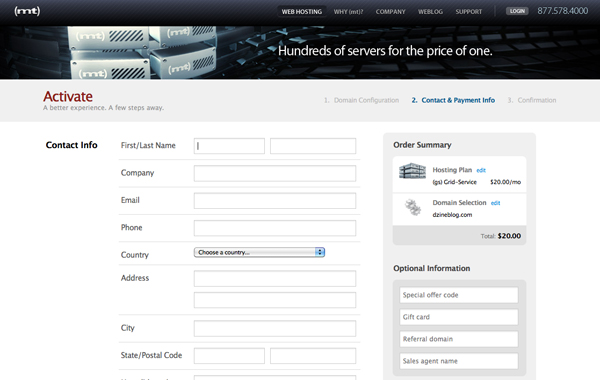Open the WHY (mt)? menu item
The width and height of the screenshot is (600, 380).
348,11
